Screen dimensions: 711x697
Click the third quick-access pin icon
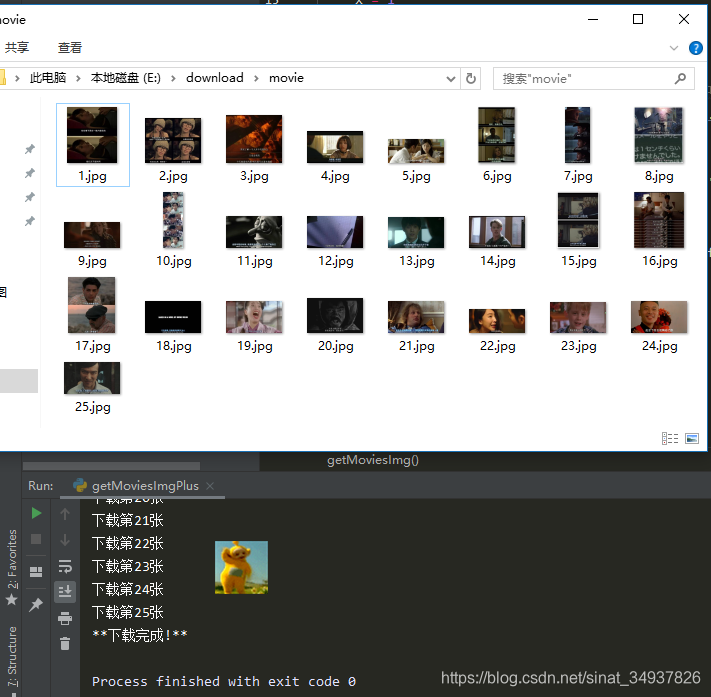[30, 197]
